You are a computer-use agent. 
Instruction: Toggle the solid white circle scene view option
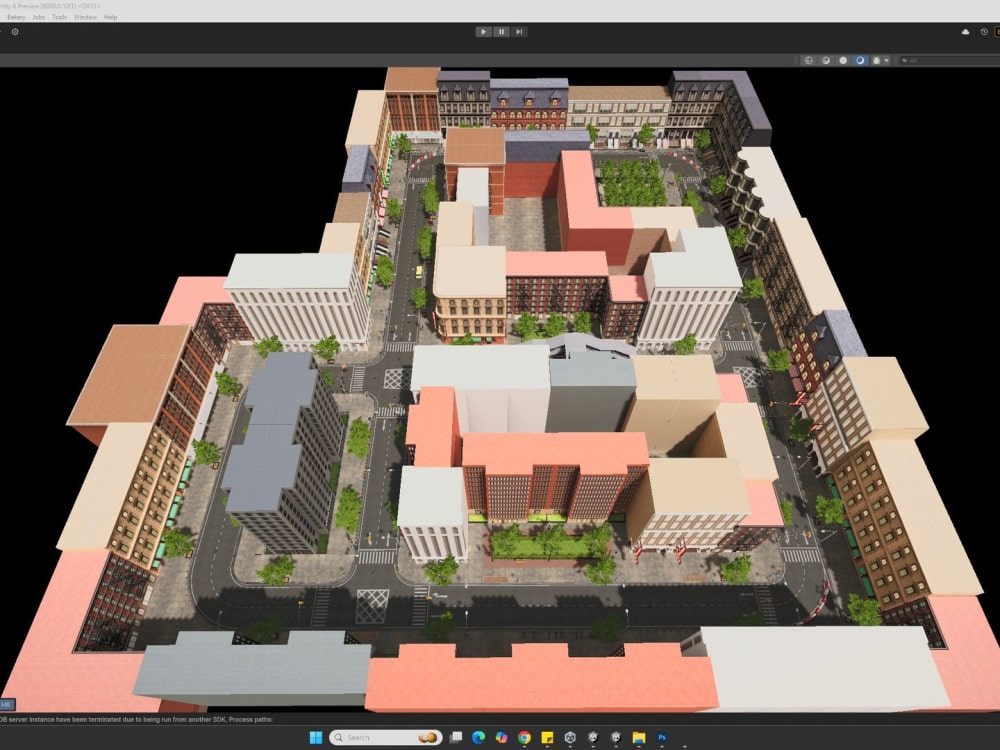pyautogui.click(x=843, y=60)
